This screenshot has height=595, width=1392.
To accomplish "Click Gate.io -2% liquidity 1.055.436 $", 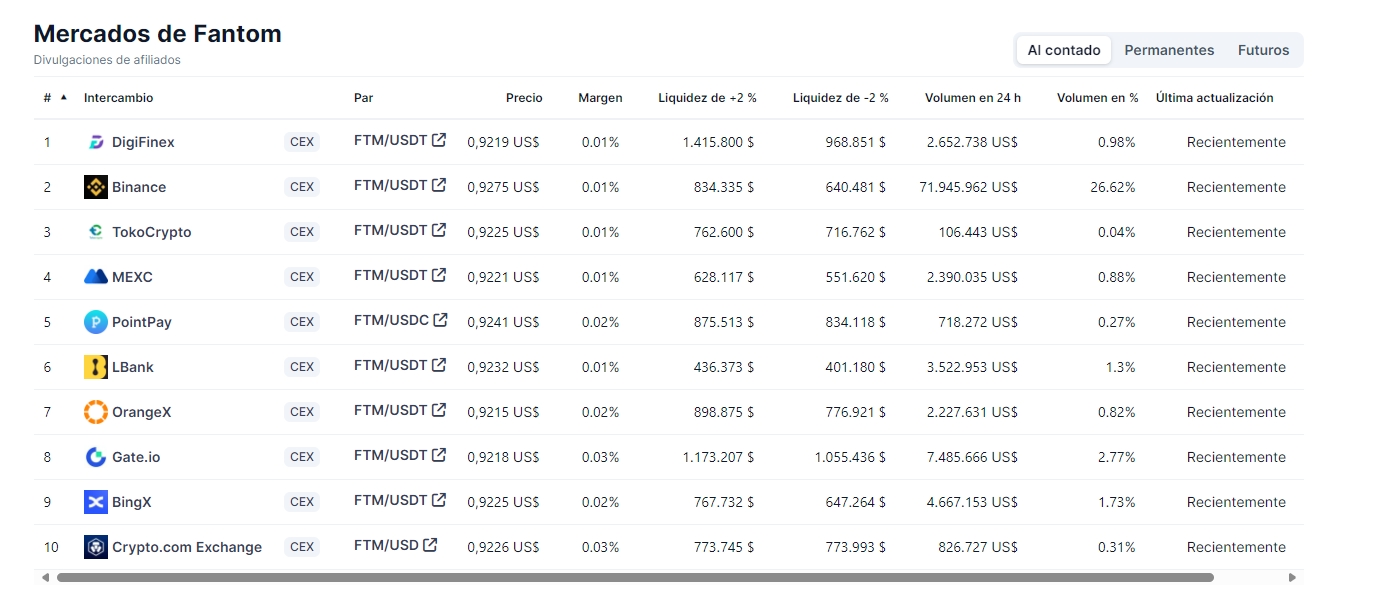I will pyautogui.click(x=851, y=457).
